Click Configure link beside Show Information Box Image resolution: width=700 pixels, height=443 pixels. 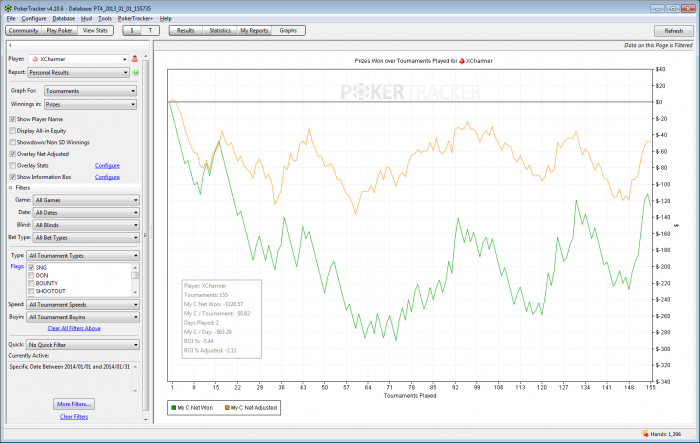107,177
